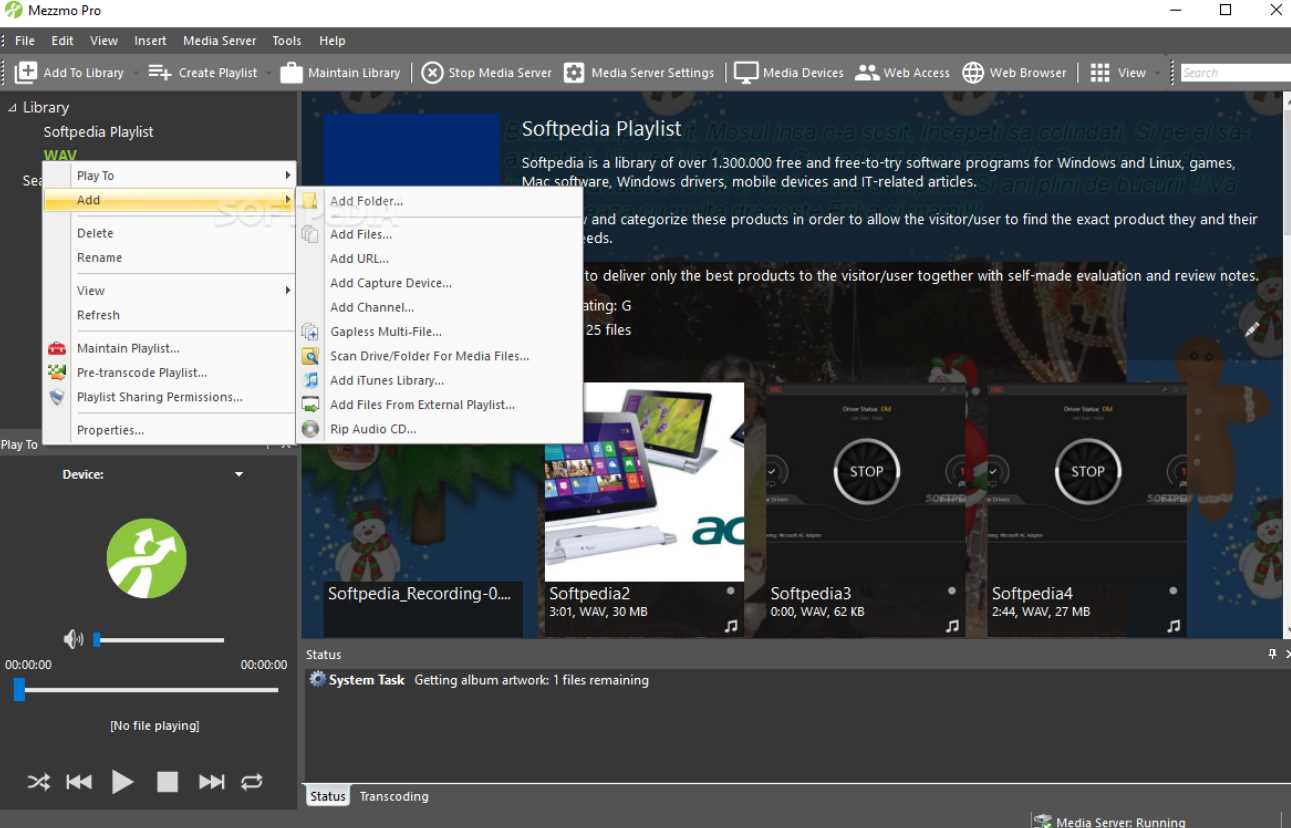Open the Create Playlist dropdown arrow
This screenshot has width=1291, height=828.
point(269,73)
